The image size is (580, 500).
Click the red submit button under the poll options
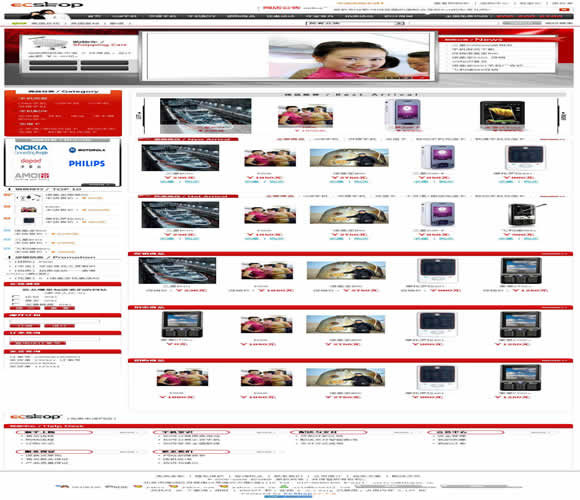coord(25,308)
